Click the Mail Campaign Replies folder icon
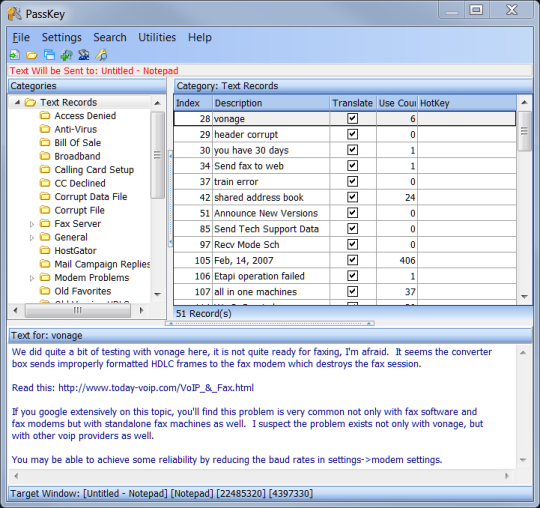Viewport: 540px width, 508px height. tap(45, 263)
